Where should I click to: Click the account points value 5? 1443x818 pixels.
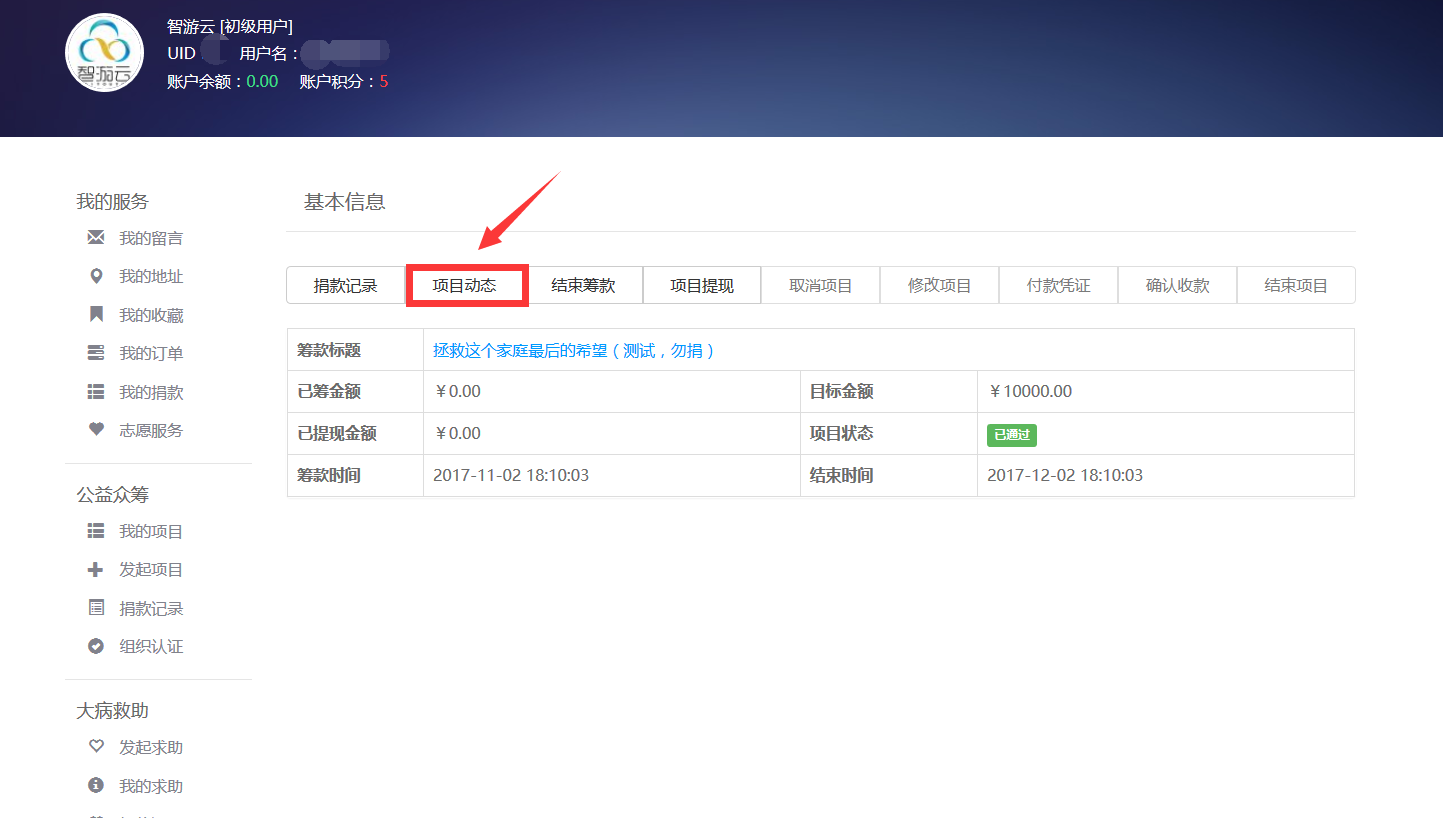point(384,81)
